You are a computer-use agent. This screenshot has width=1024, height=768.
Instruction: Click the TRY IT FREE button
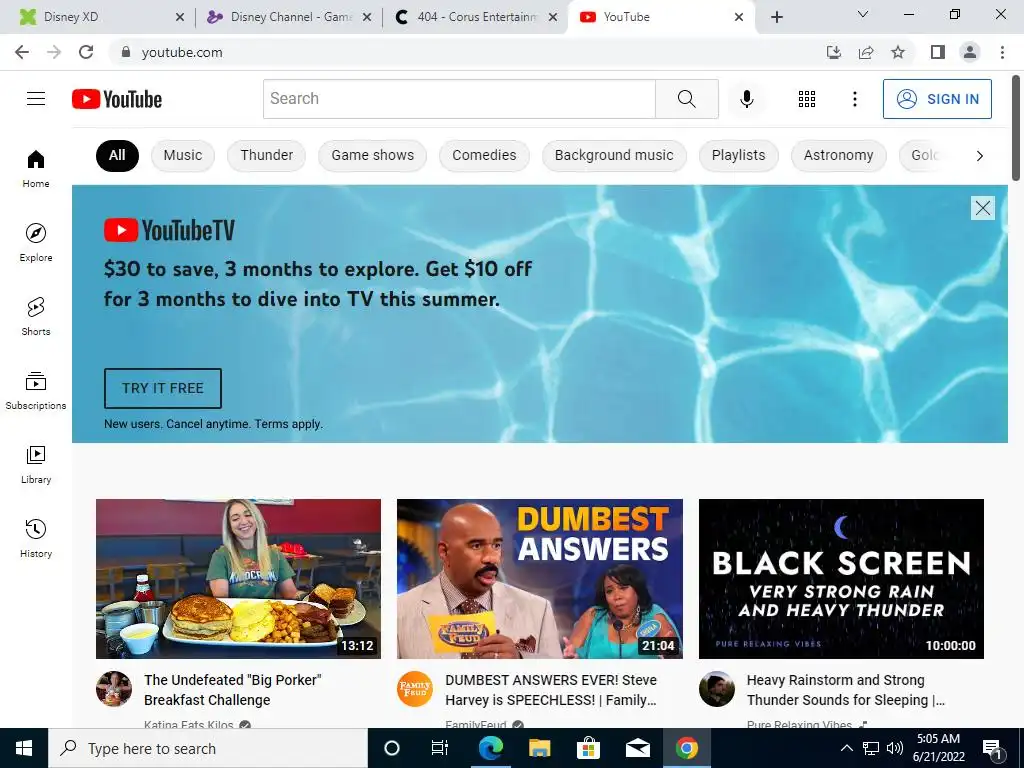pos(163,388)
